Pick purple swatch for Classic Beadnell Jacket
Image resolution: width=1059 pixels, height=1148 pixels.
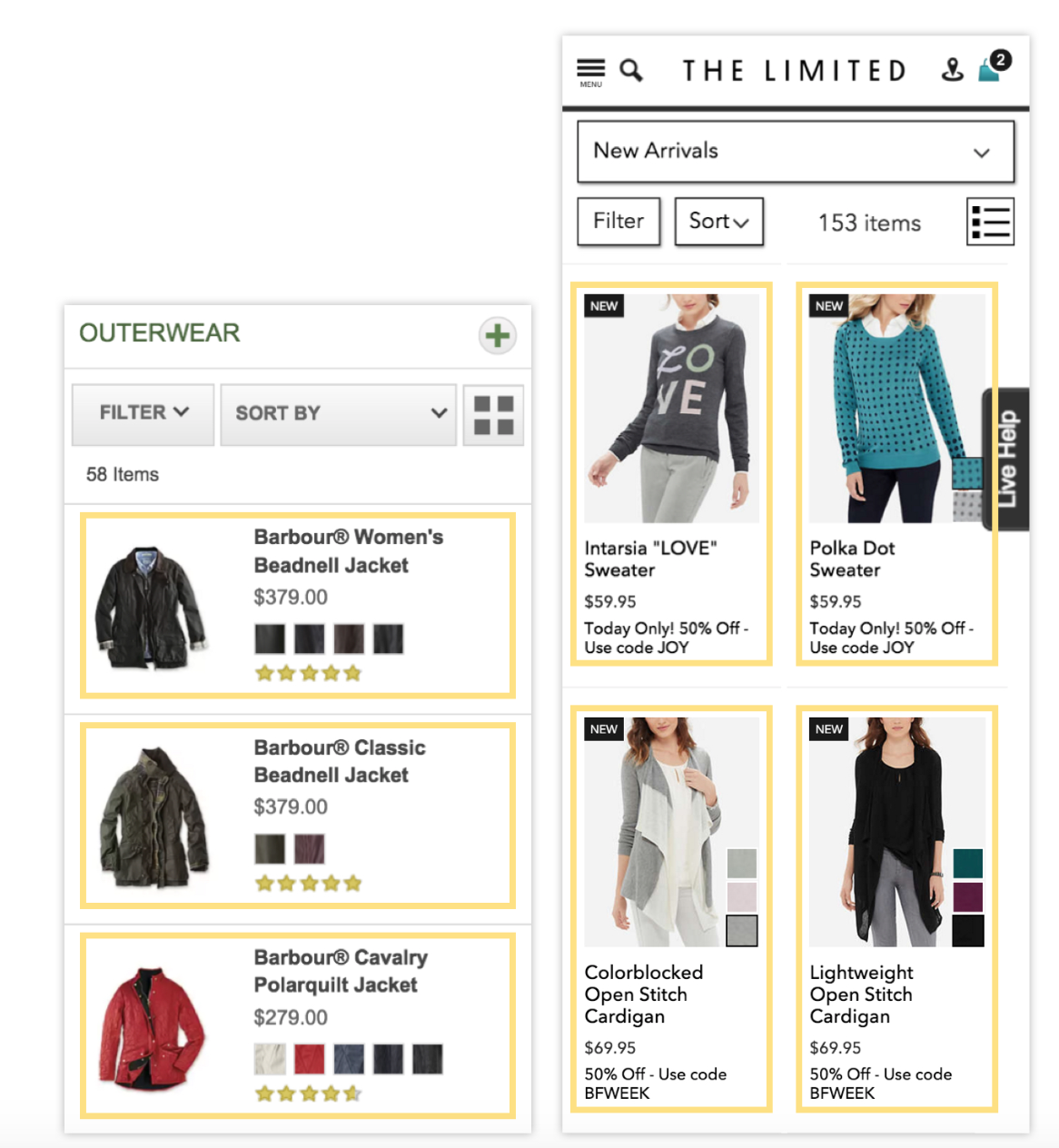pos(309,849)
